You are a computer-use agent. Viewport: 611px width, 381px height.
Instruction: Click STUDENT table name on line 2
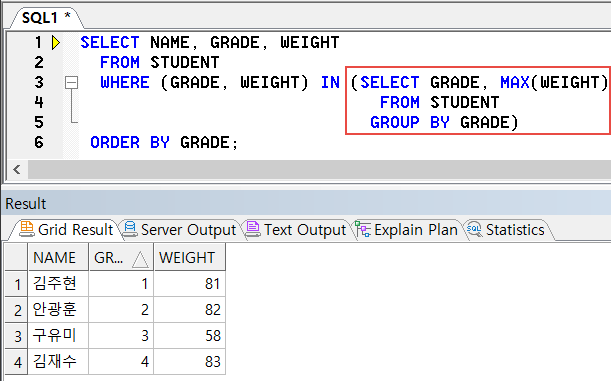(x=185, y=62)
